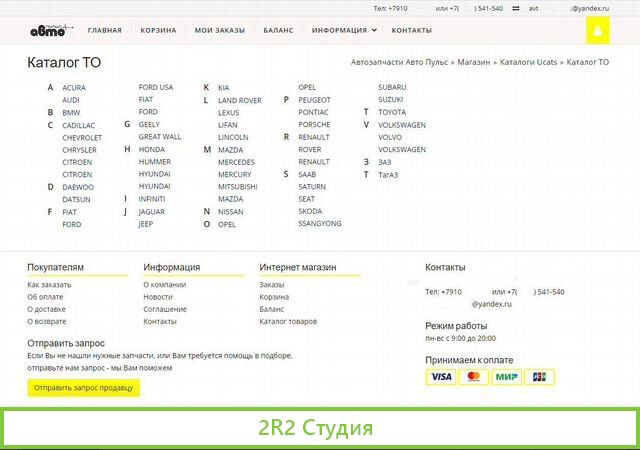Select Баланс in the top menu

pos(278,31)
